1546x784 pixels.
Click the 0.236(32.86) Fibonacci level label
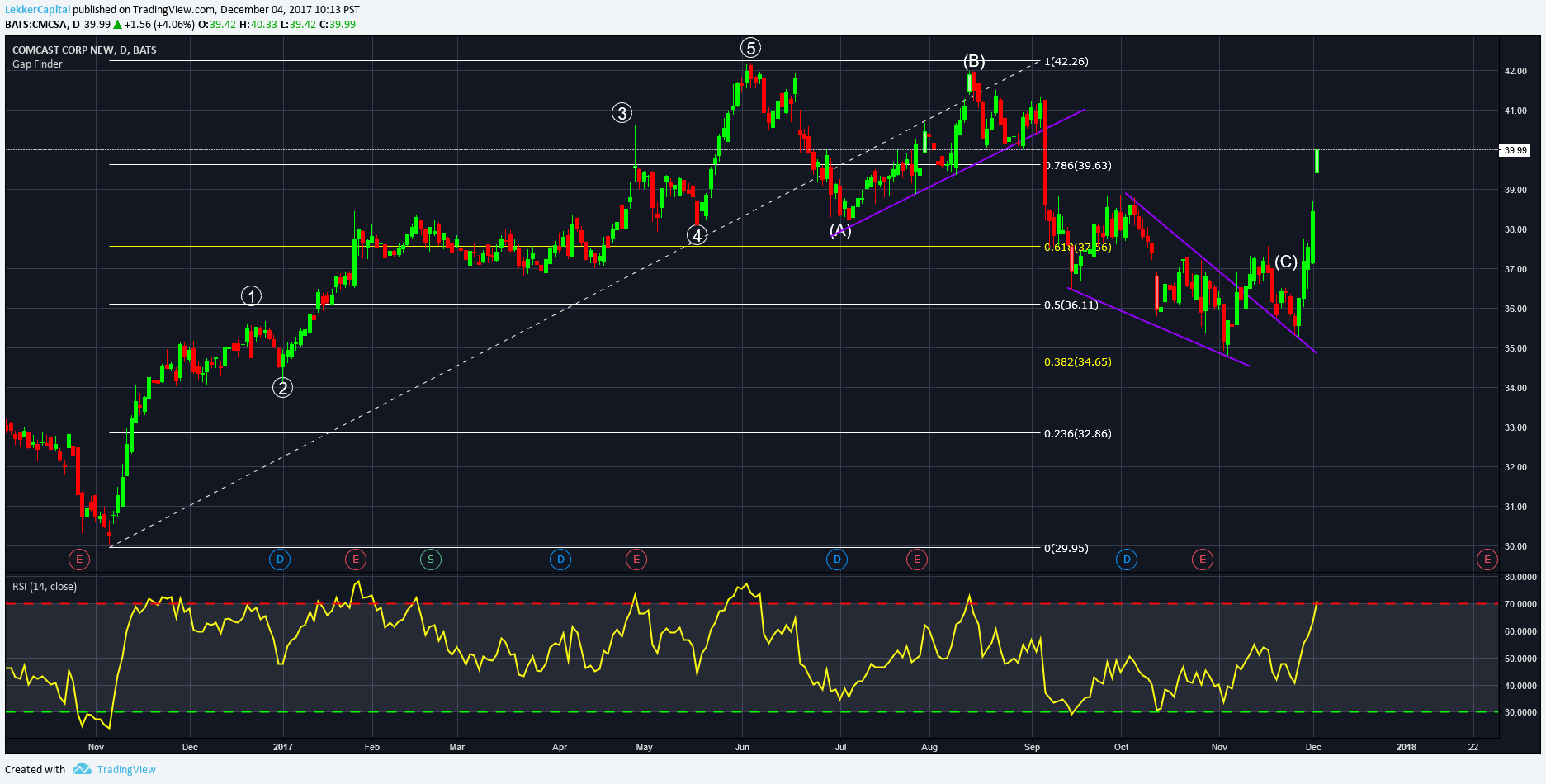coord(1078,433)
